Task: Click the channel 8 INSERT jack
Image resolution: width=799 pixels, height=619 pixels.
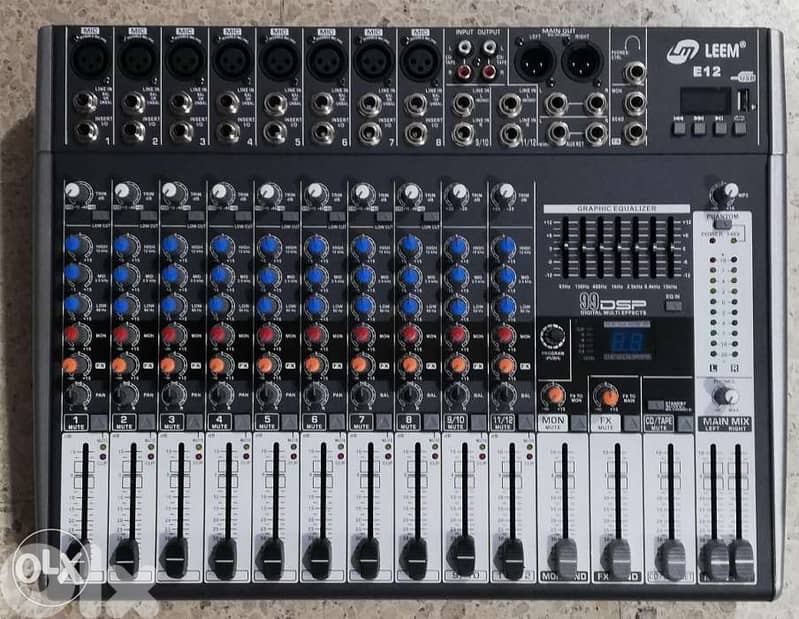Action: [416, 133]
